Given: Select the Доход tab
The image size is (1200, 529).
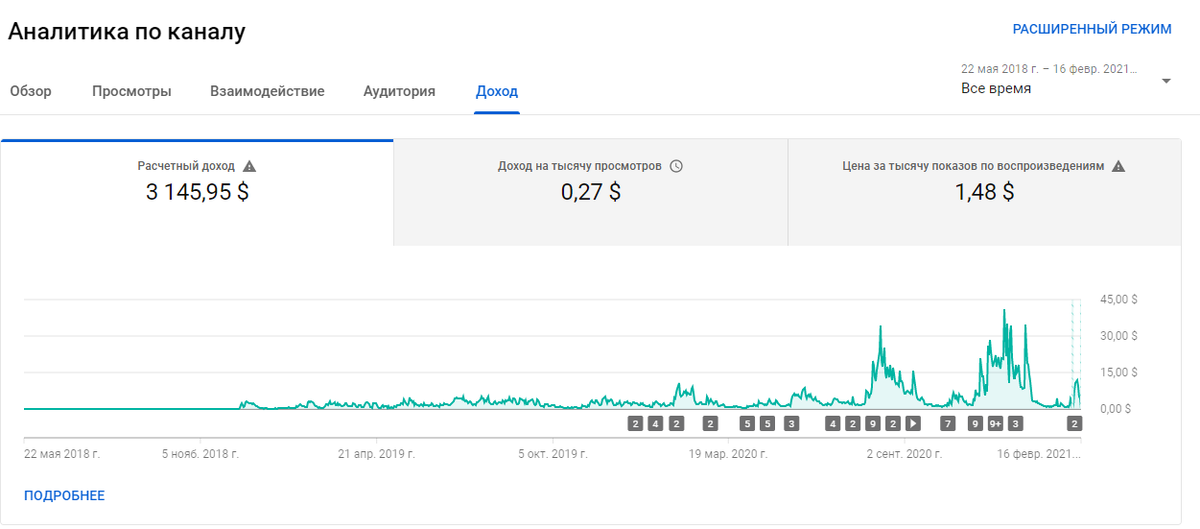Looking at the screenshot, I should click(x=497, y=91).
